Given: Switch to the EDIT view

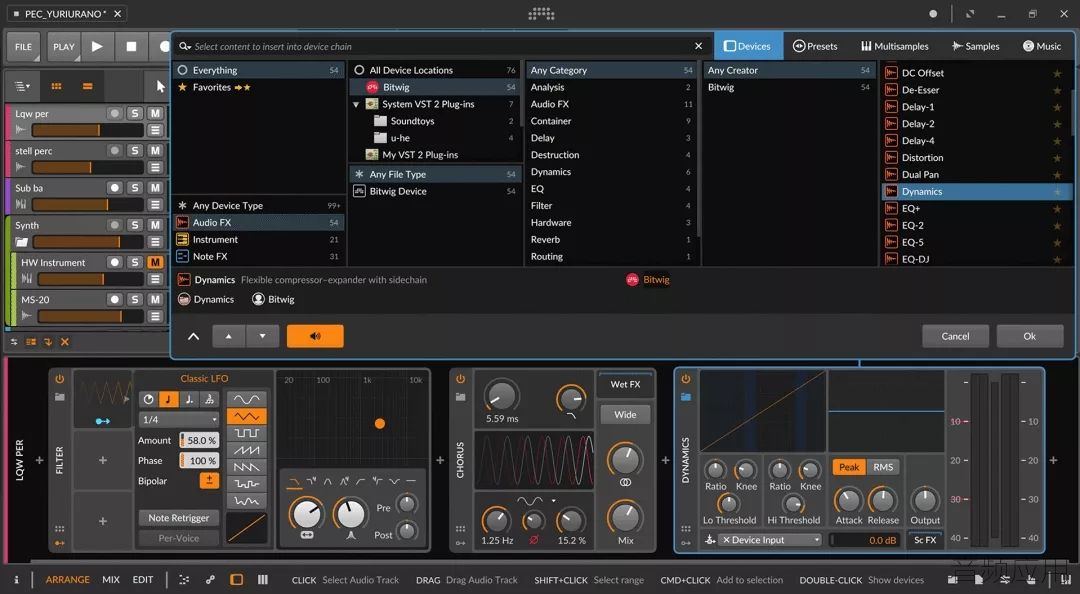Looking at the screenshot, I should coord(143,580).
